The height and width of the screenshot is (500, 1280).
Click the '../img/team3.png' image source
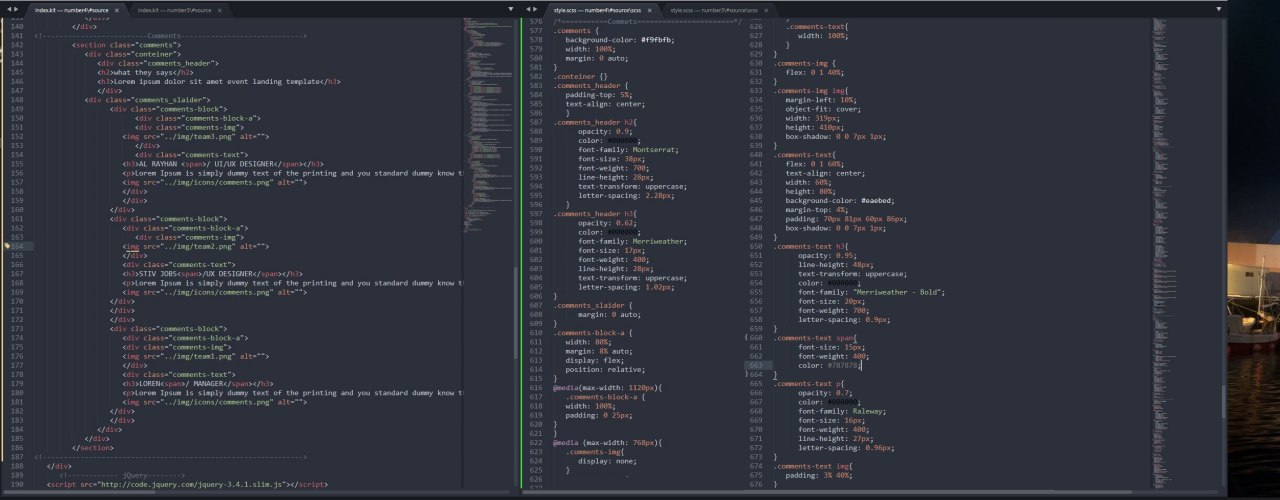tap(196, 136)
